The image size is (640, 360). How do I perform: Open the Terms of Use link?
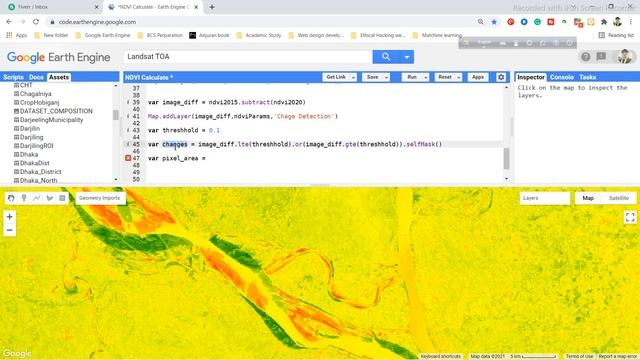click(x=579, y=356)
